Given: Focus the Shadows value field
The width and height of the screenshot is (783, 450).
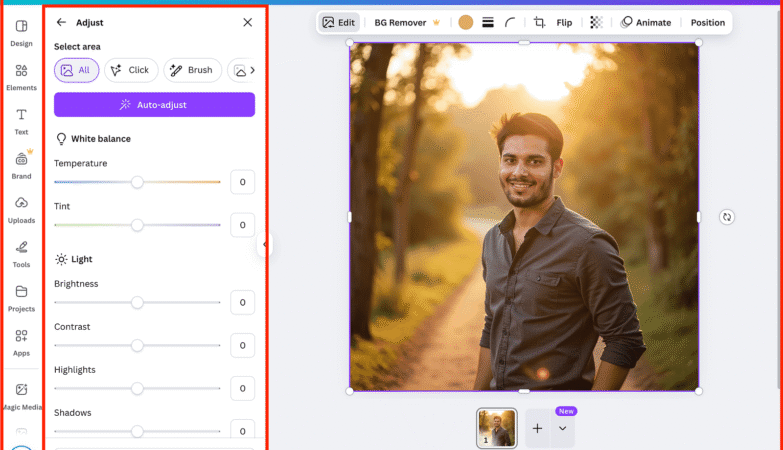Looking at the screenshot, I should pyautogui.click(x=242, y=430).
